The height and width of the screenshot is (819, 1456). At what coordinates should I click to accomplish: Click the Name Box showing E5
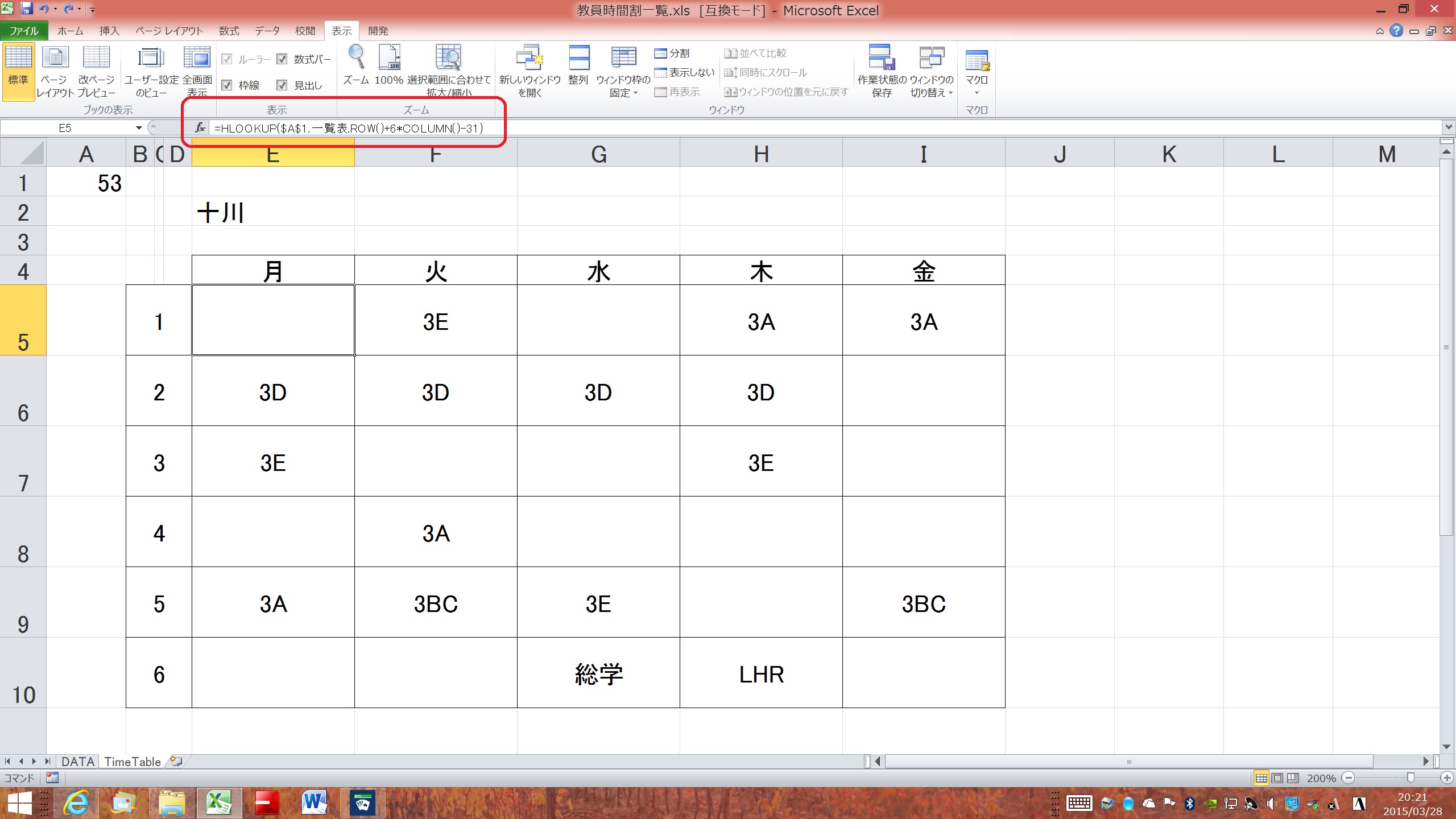tap(65, 128)
